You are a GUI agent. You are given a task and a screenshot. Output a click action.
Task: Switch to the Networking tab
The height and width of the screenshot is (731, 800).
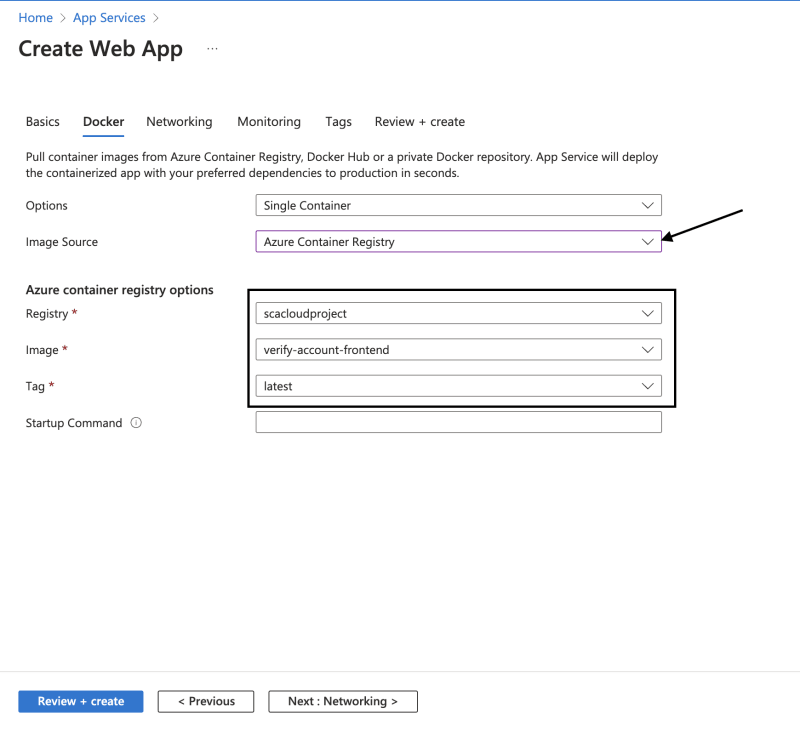179,122
